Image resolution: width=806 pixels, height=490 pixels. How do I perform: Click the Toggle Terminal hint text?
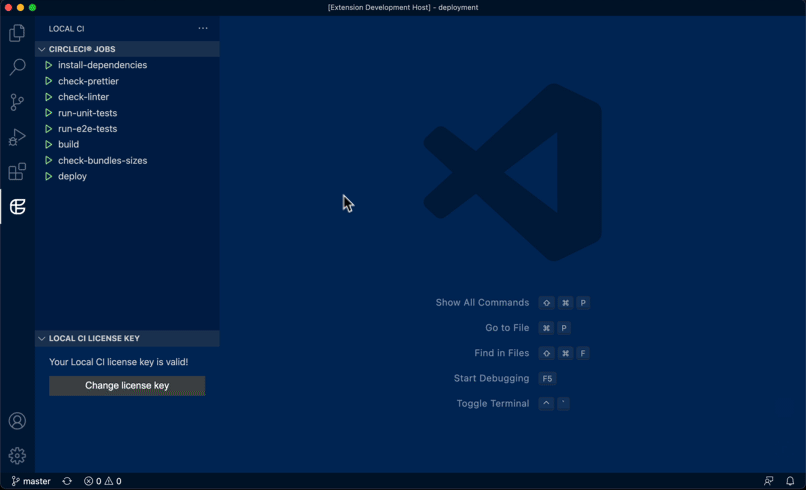493,403
